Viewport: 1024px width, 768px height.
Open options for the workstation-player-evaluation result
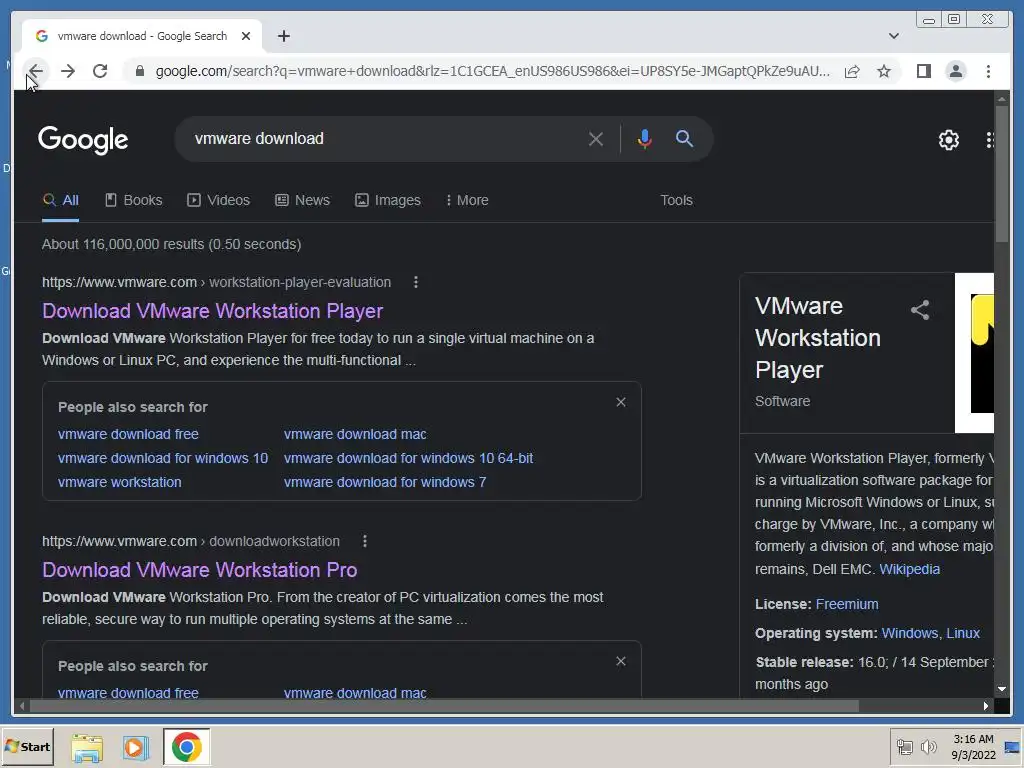[x=416, y=282]
